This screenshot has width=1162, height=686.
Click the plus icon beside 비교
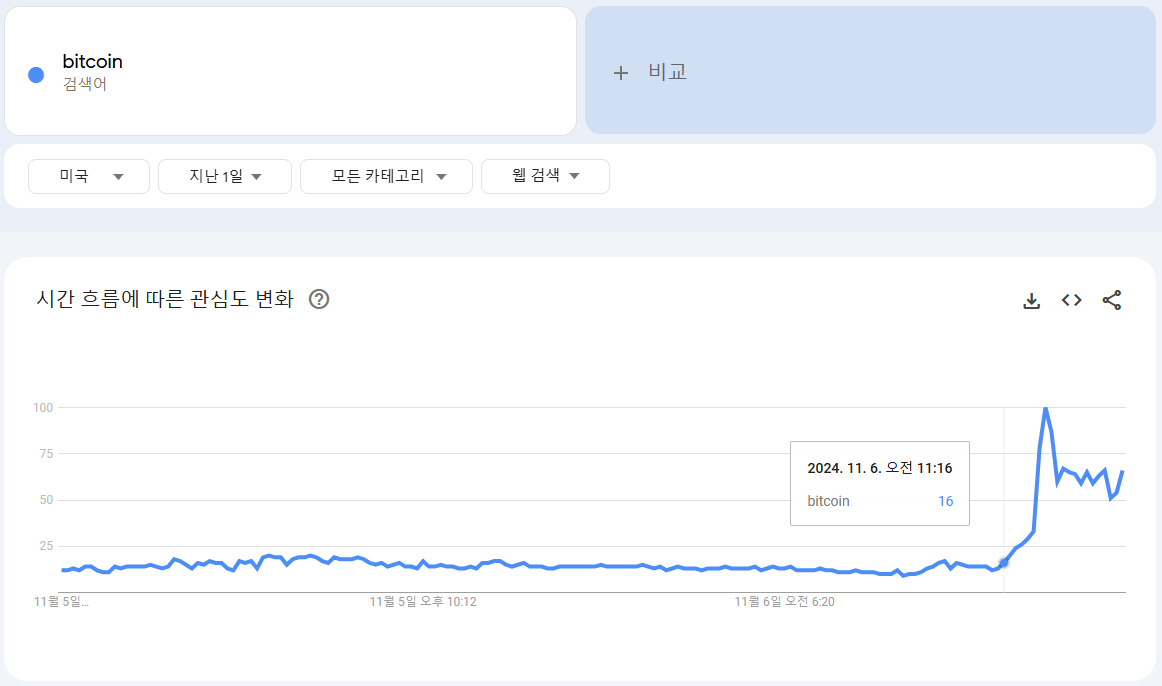(x=621, y=73)
